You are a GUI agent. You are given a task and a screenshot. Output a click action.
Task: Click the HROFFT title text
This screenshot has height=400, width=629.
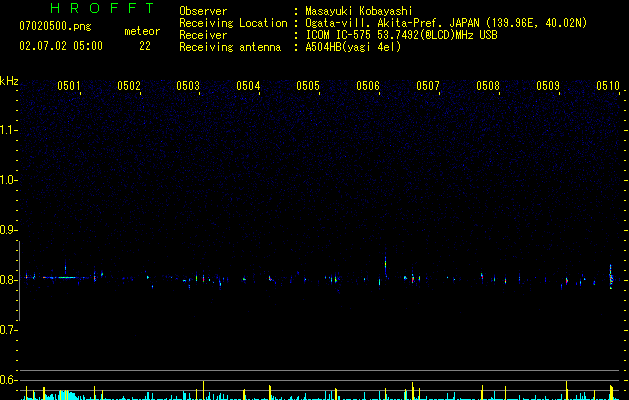pos(103,8)
